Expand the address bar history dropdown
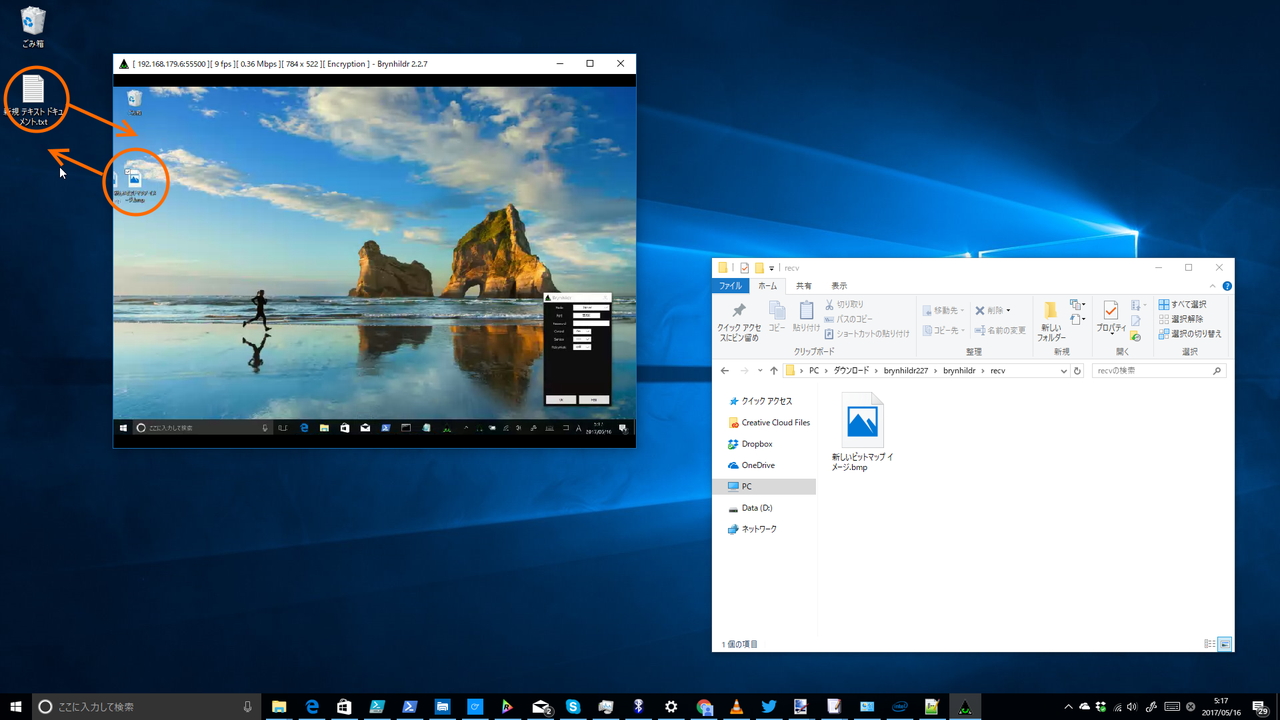Screen dimensions: 1280x720 coord(1063,371)
